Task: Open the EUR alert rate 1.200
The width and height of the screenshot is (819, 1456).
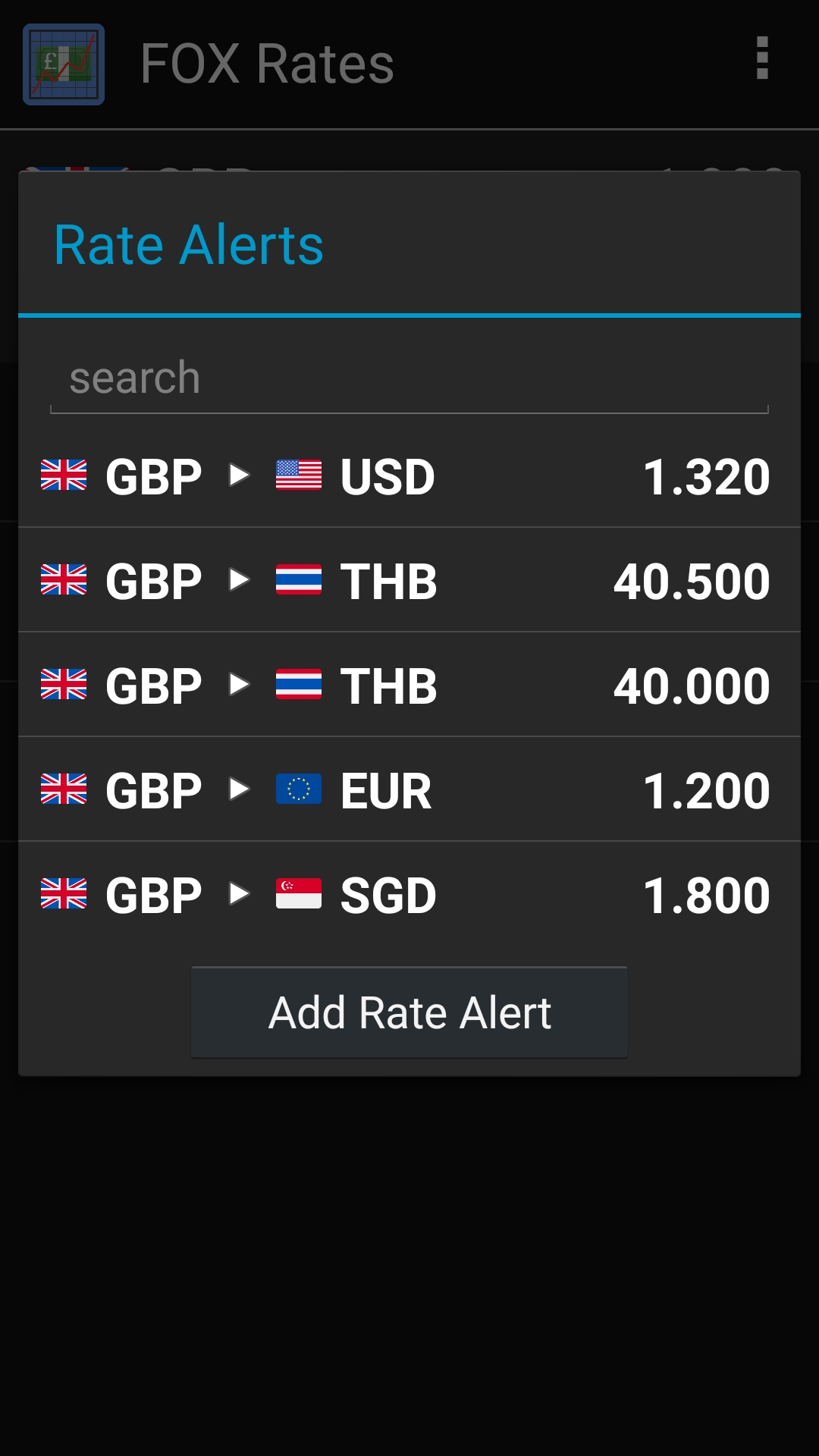Action: 706,791
